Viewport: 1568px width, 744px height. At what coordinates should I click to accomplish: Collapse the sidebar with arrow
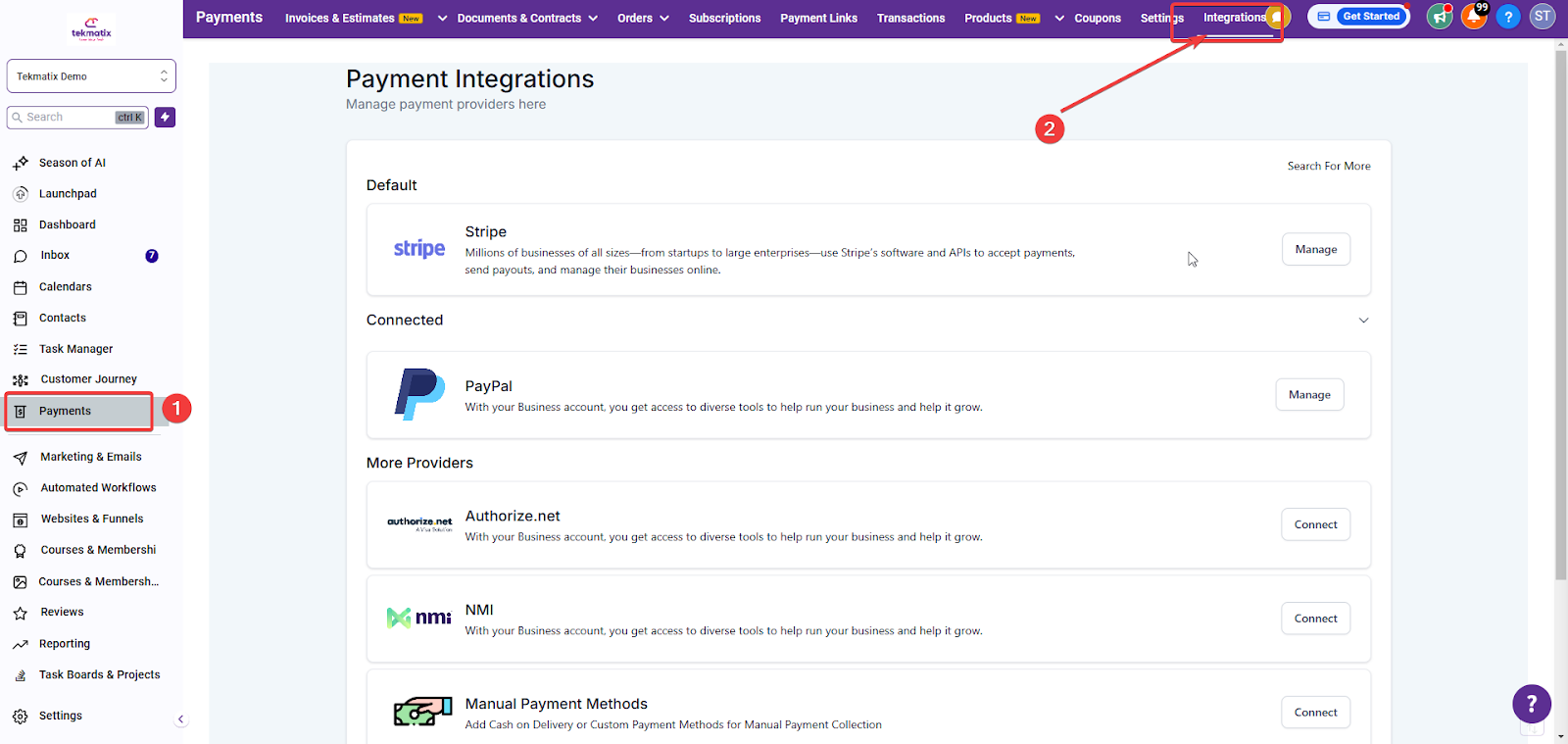tap(180, 719)
